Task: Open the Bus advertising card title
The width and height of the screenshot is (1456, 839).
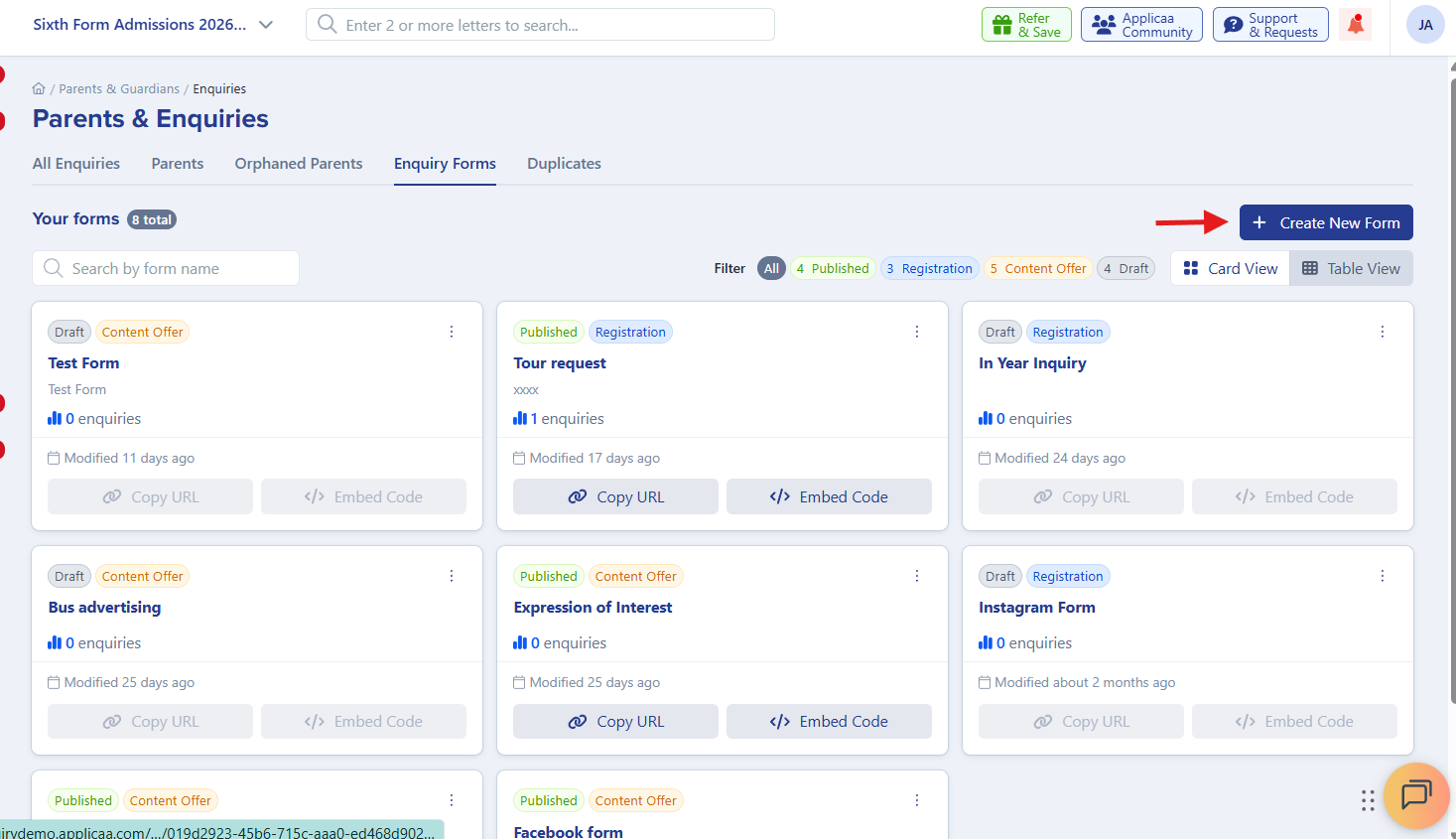Action: 104,608
